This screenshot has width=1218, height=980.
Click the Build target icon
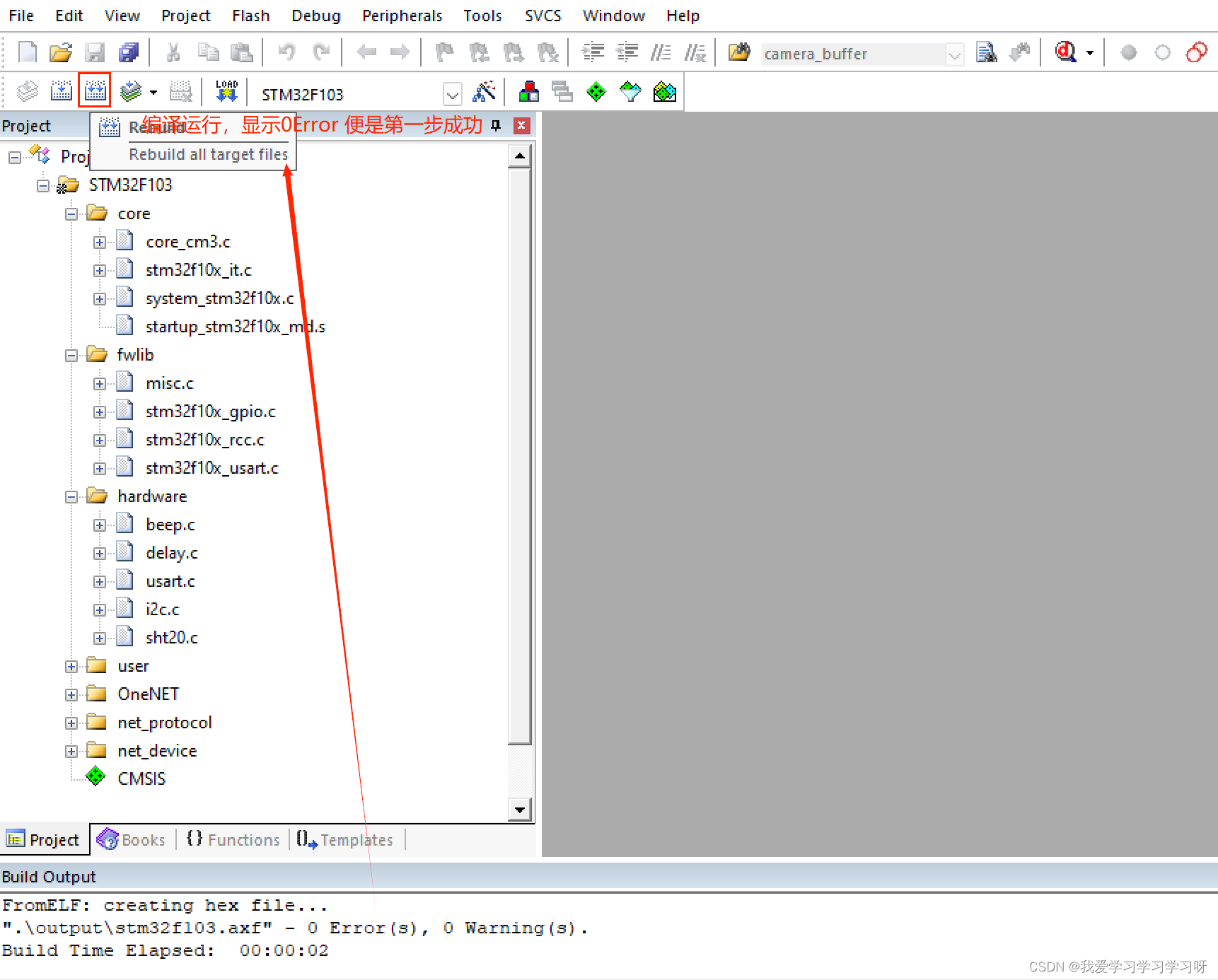tap(62, 91)
